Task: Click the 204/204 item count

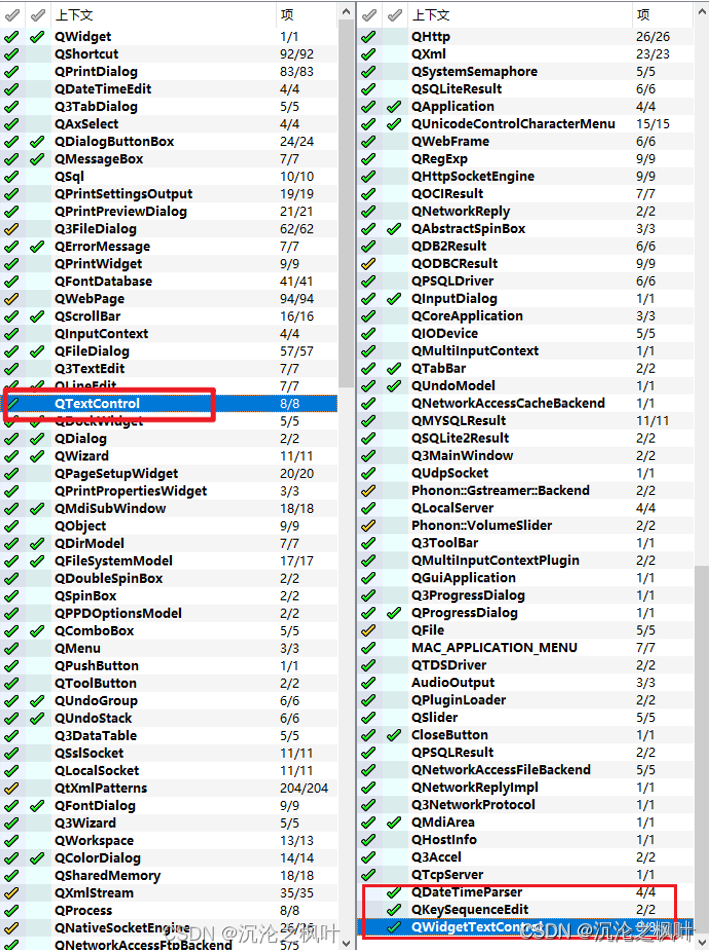Action: point(304,788)
